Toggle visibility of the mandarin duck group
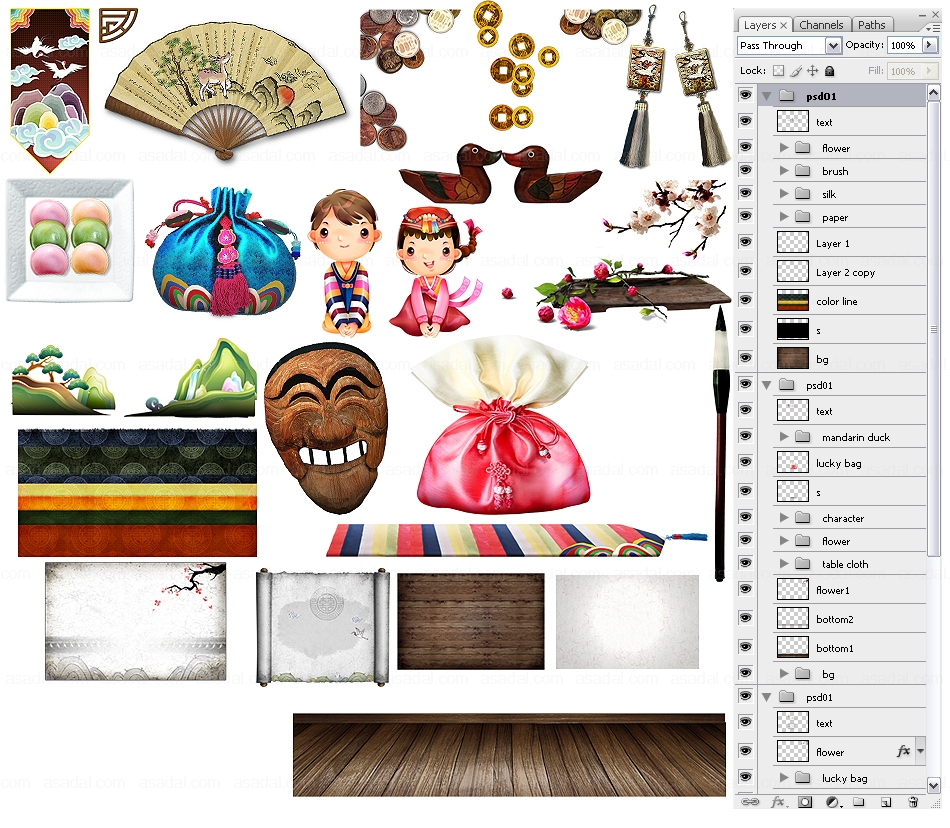 [744, 436]
